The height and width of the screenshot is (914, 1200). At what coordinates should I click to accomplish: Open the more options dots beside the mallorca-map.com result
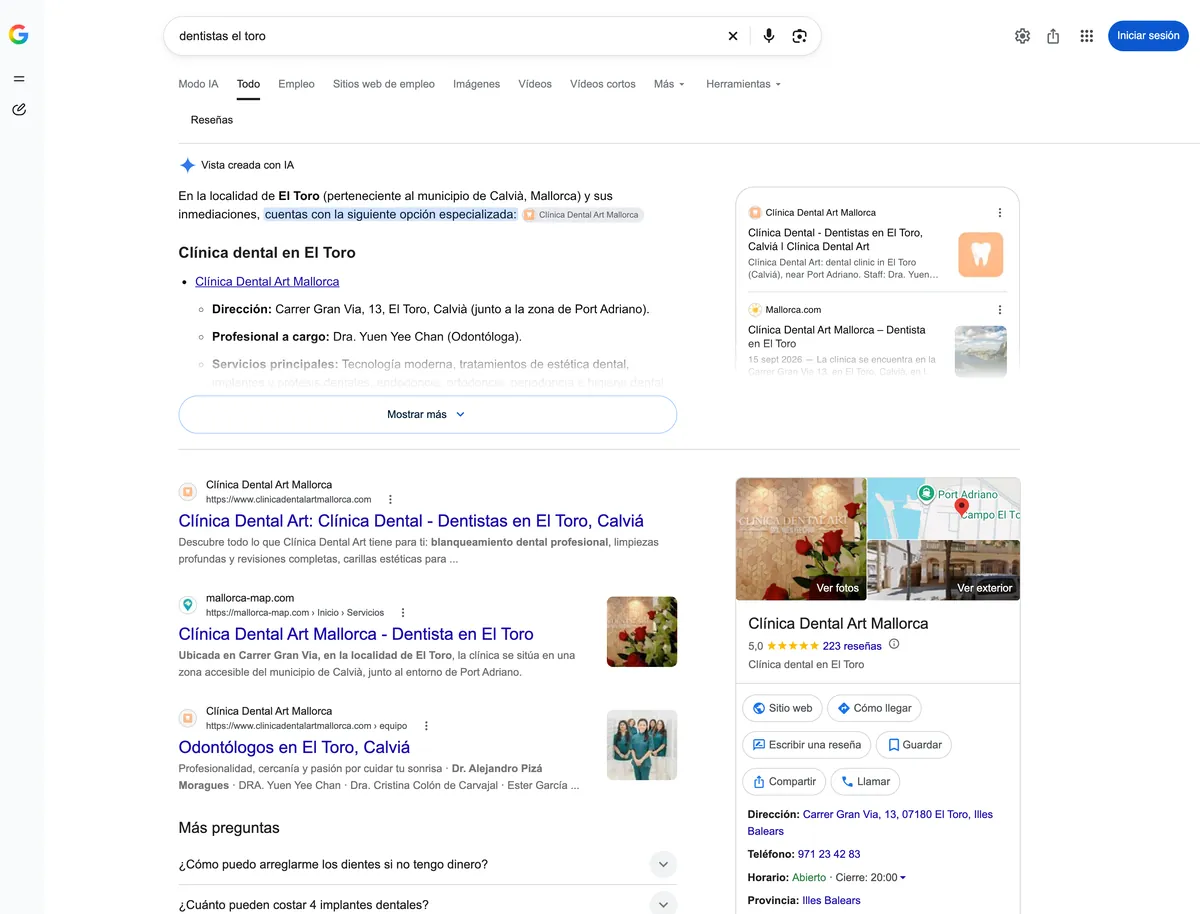point(403,612)
